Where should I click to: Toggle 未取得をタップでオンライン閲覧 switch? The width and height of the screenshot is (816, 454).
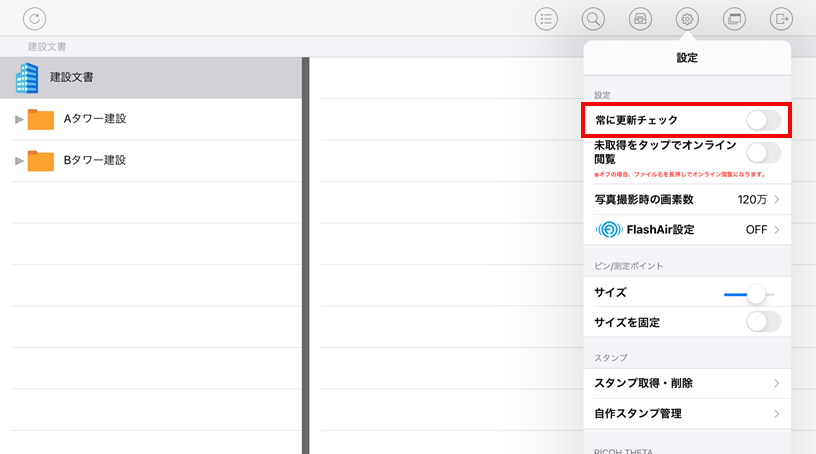click(x=763, y=153)
